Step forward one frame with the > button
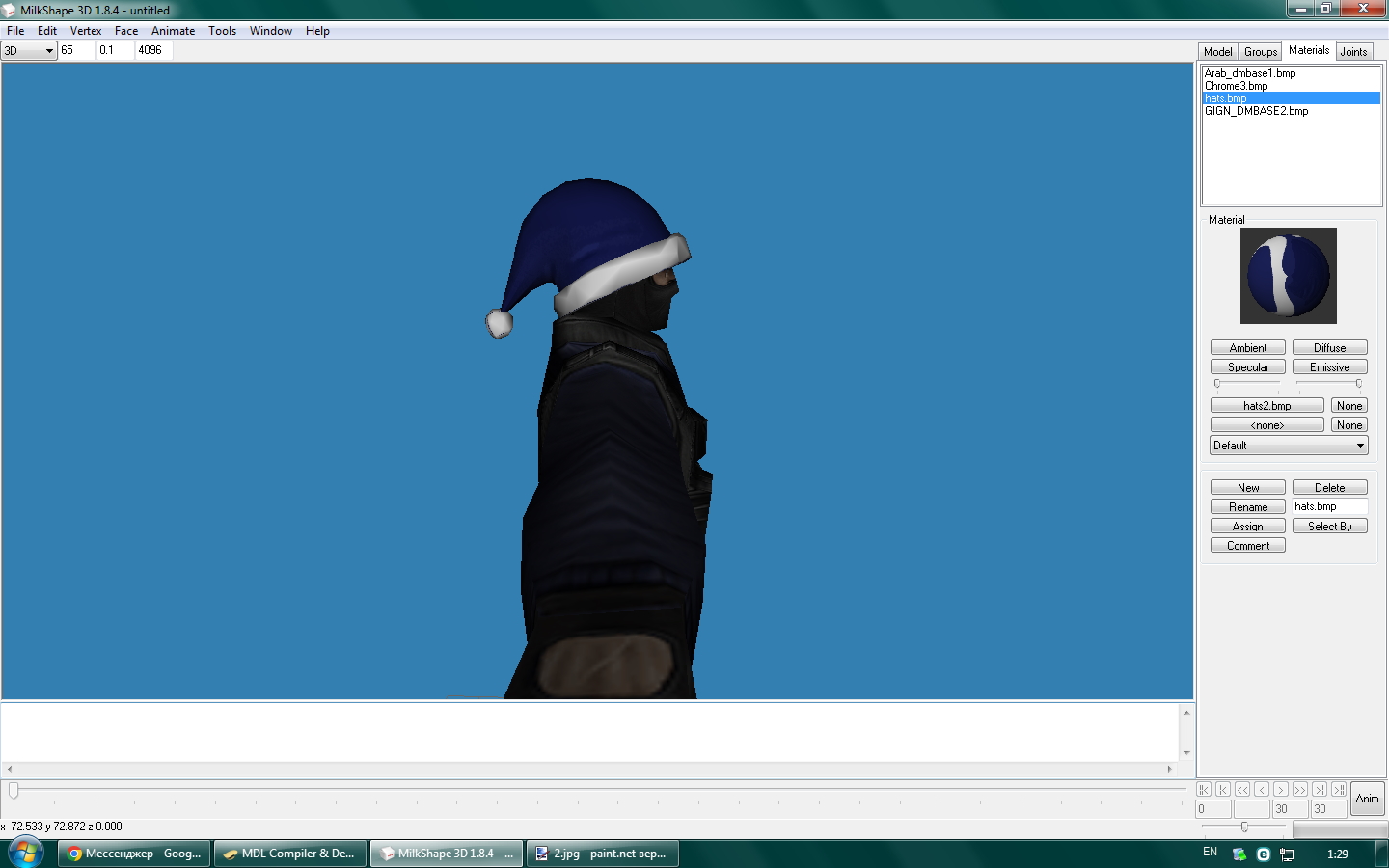This screenshot has width=1389, height=868. coord(1281,789)
